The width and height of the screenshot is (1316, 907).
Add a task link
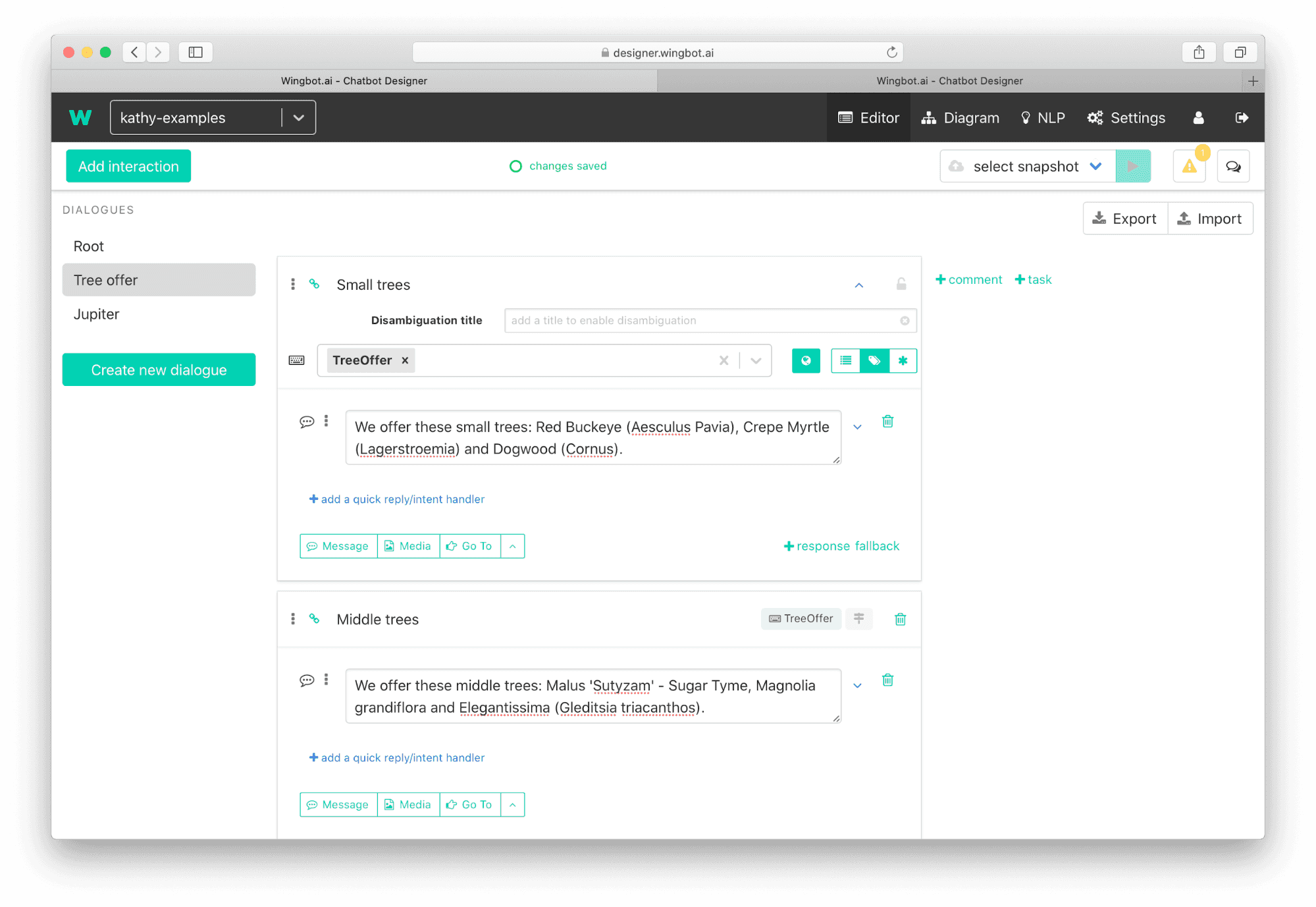coord(1034,279)
